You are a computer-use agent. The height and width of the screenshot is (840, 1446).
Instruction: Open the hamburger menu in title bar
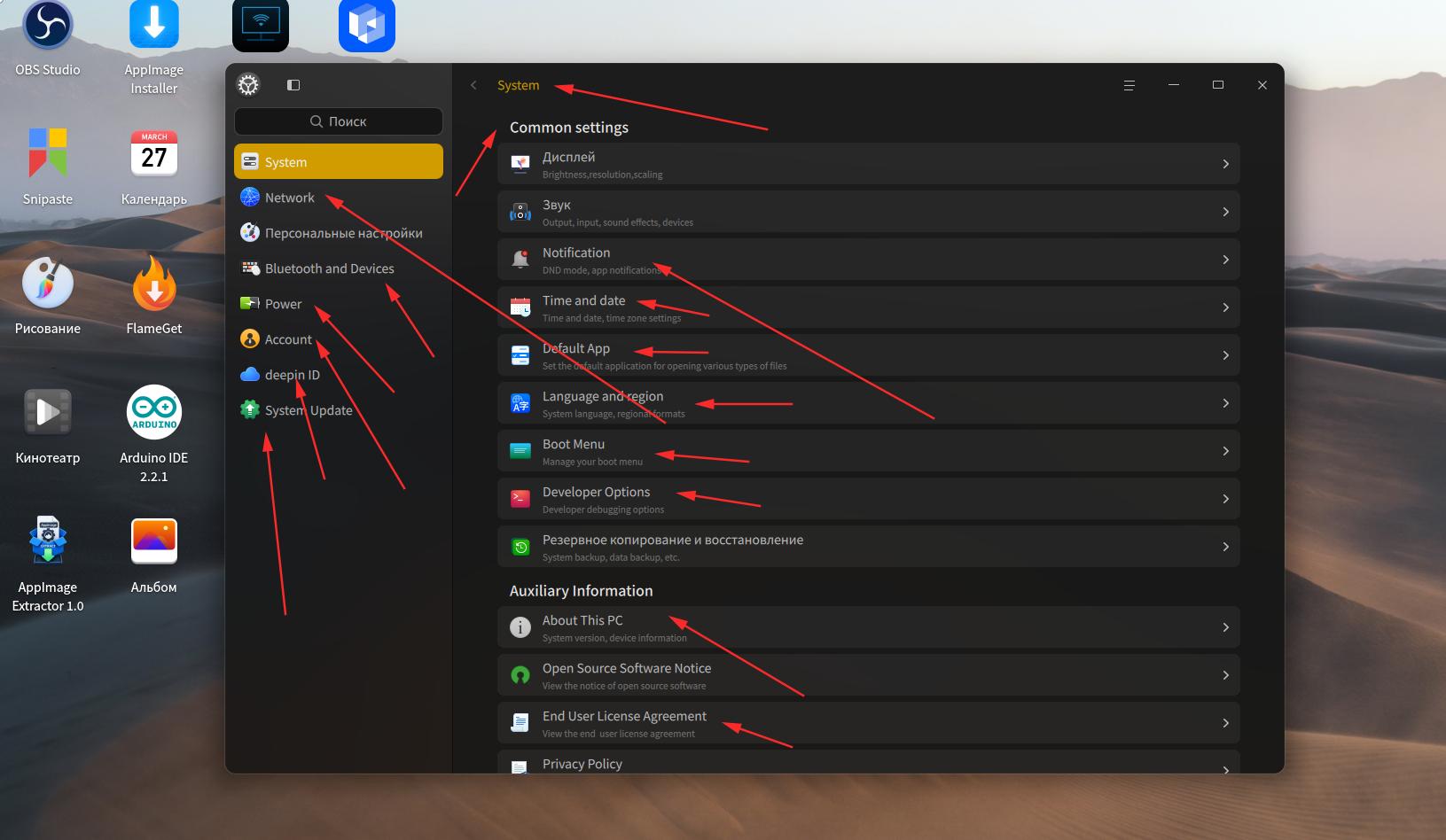pos(1129,85)
